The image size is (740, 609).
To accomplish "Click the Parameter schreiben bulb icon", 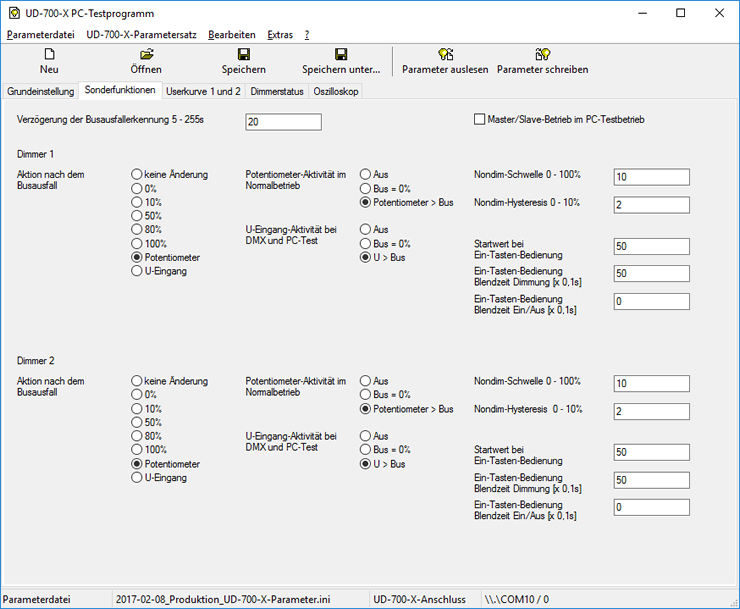I will point(542,54).
